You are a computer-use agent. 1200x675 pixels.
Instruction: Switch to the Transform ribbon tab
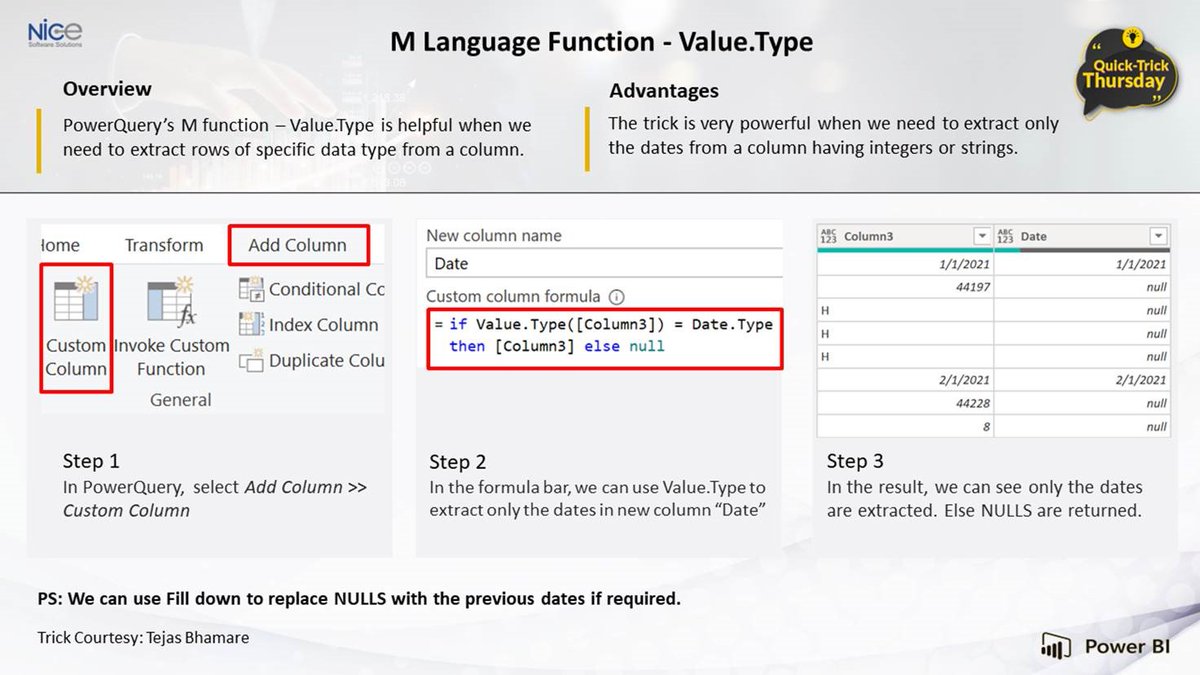pos(166,244)
